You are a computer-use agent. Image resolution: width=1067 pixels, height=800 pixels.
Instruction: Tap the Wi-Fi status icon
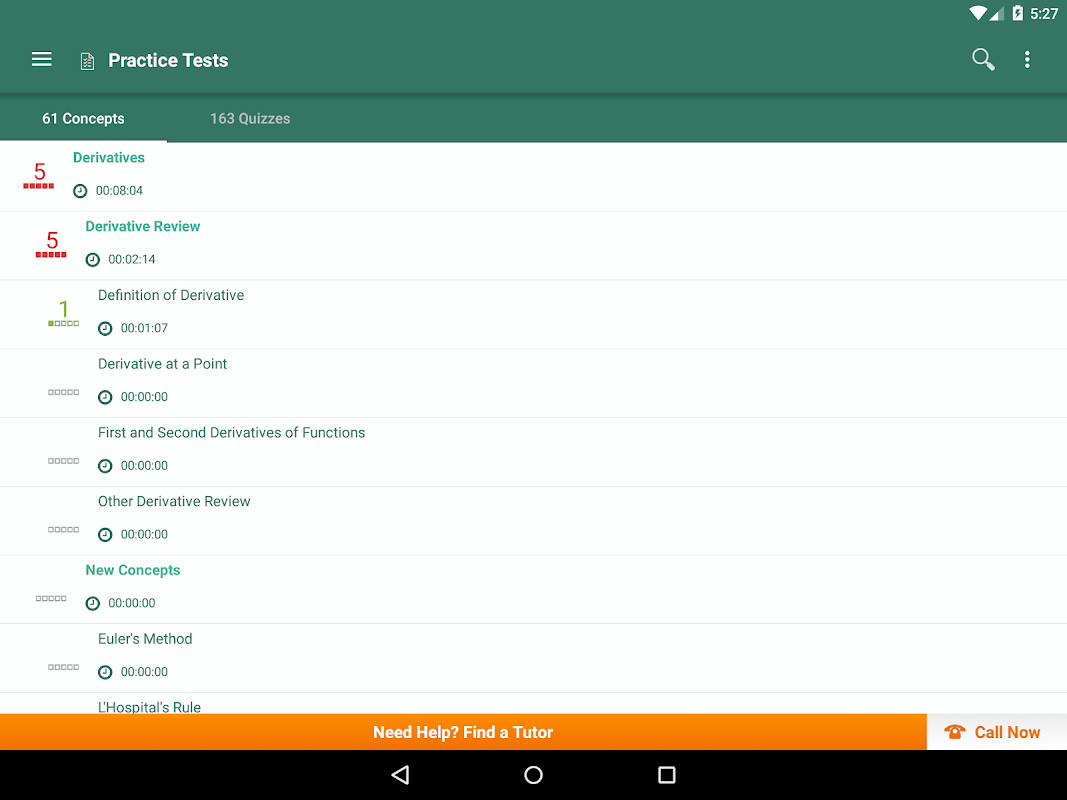978,13
